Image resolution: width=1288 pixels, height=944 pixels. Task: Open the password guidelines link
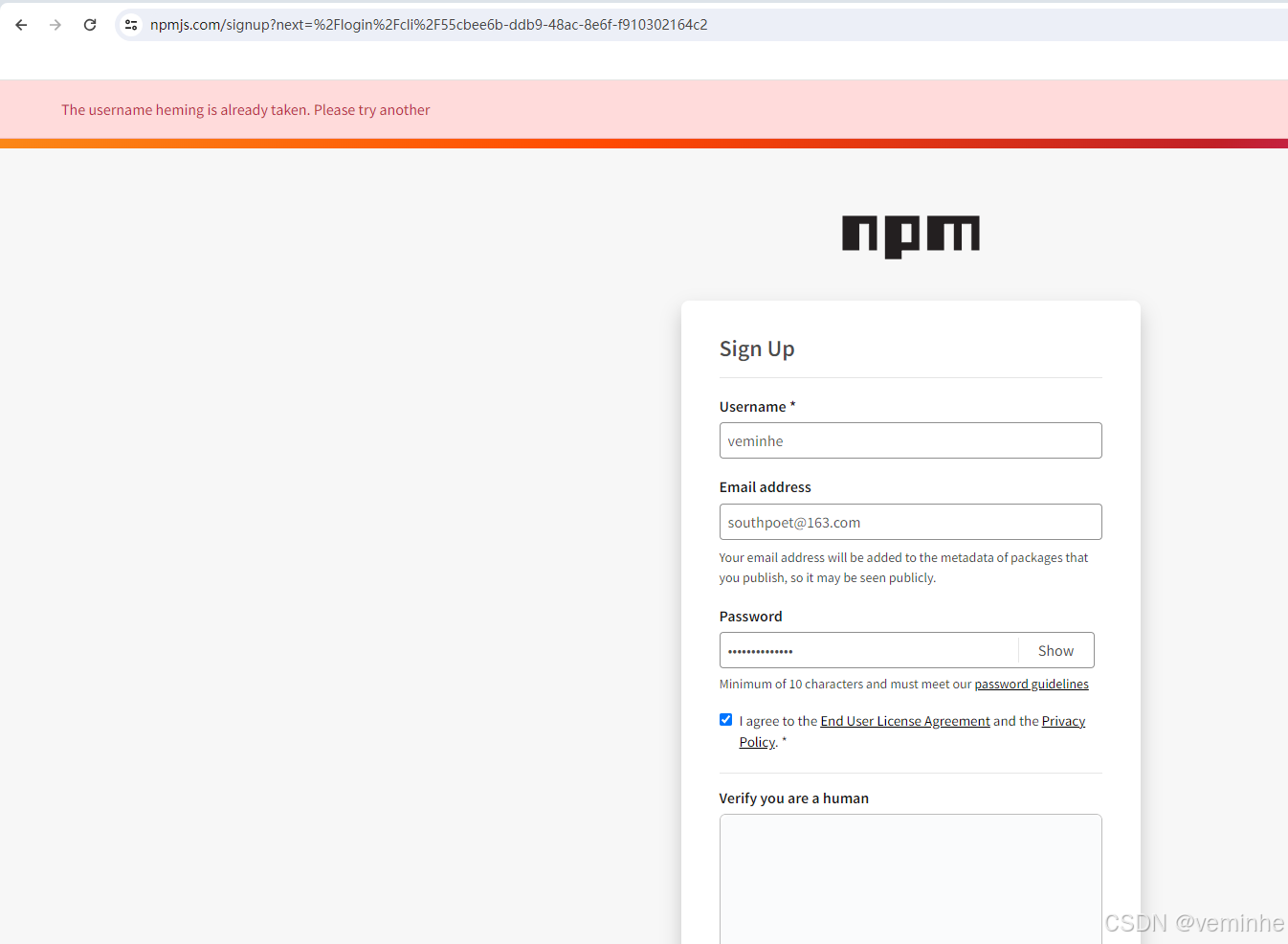[x=1032, y=684]
